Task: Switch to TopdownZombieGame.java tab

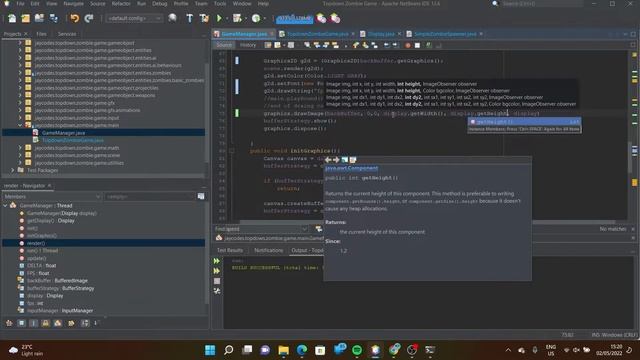Action: pyautogui.click(x=317, y=34)
